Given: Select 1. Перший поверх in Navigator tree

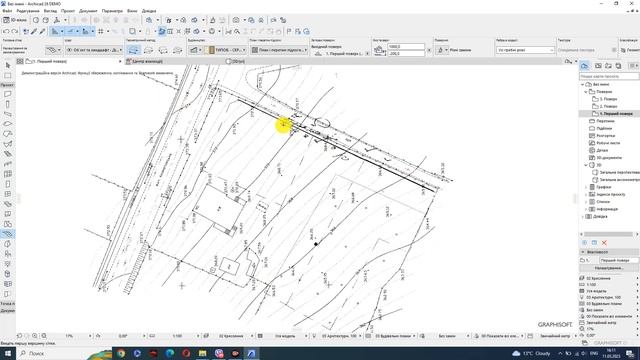Looking at the screenshot, I should tap(616, 113).
